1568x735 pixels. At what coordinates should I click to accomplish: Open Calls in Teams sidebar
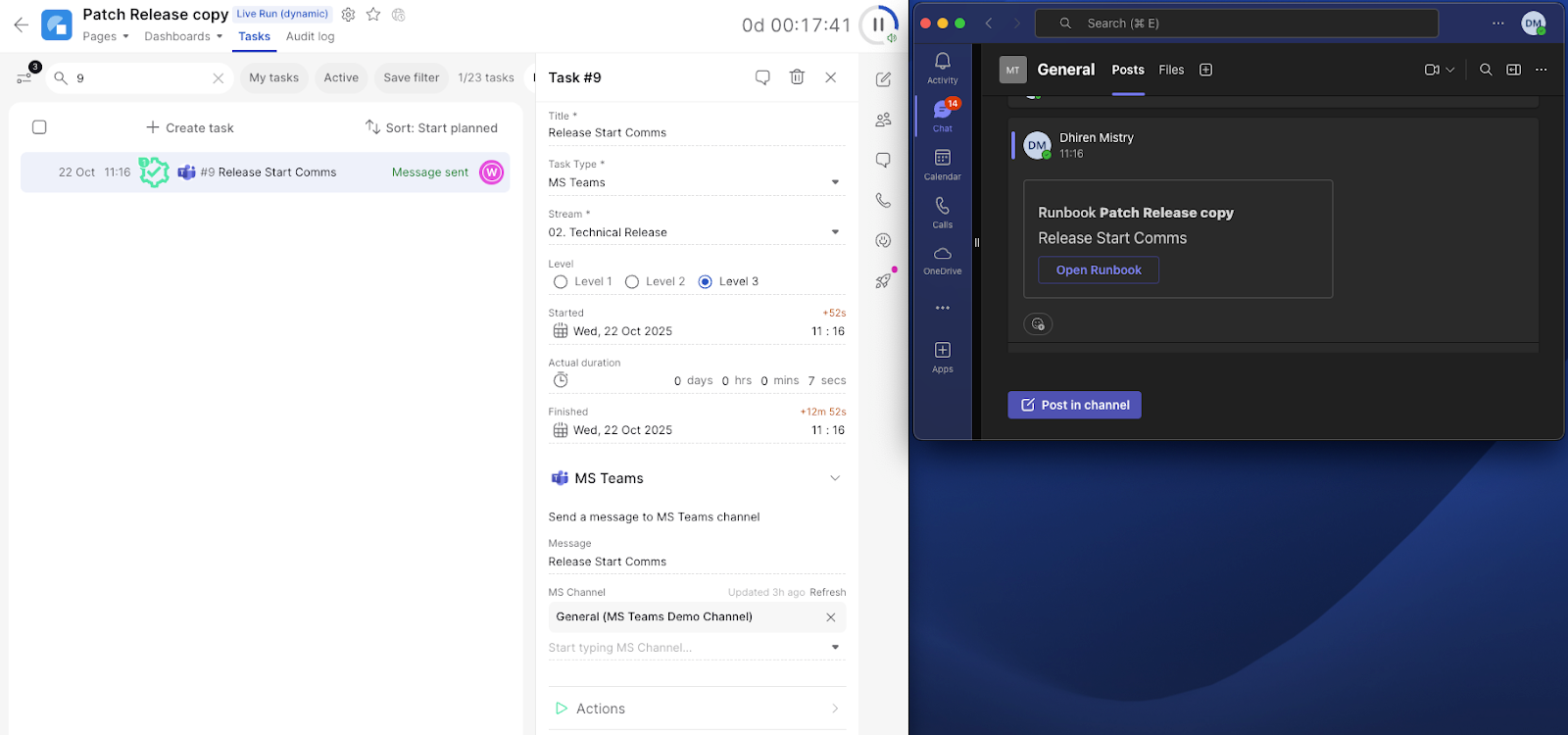pyautogui.click(x=943, y=212)
